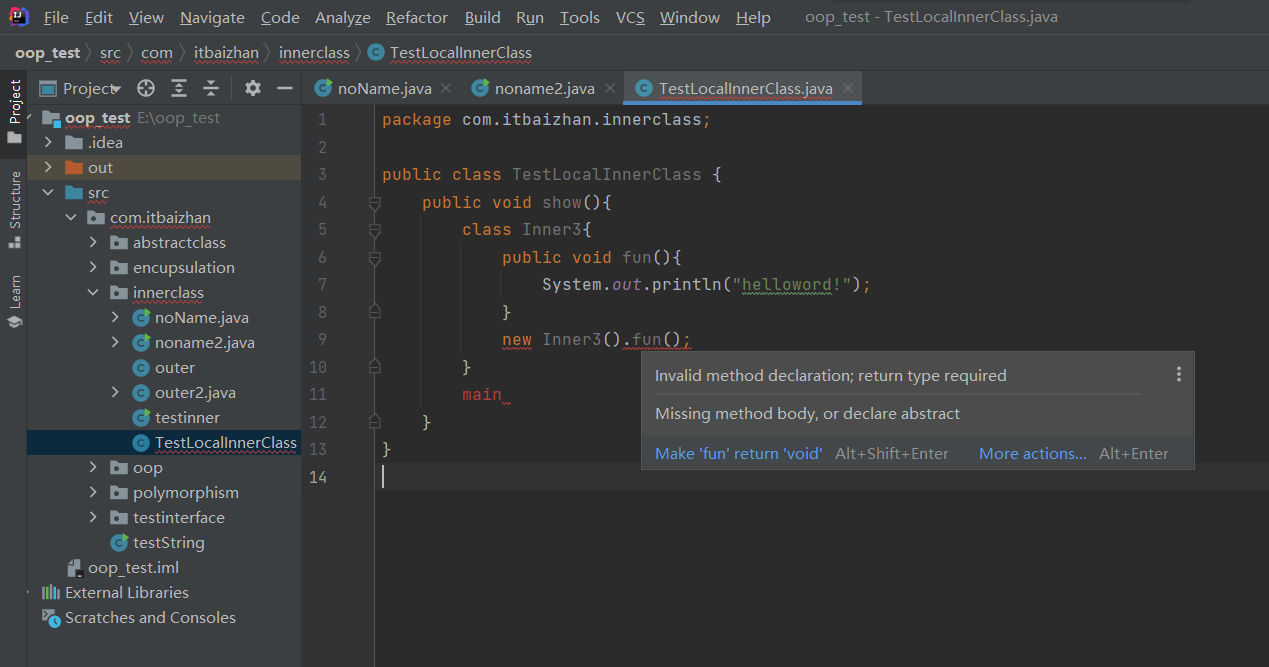This screenshot has height=667, width=1269.
Task: Open the Navigate menu
Action: [x=212, y=18]
